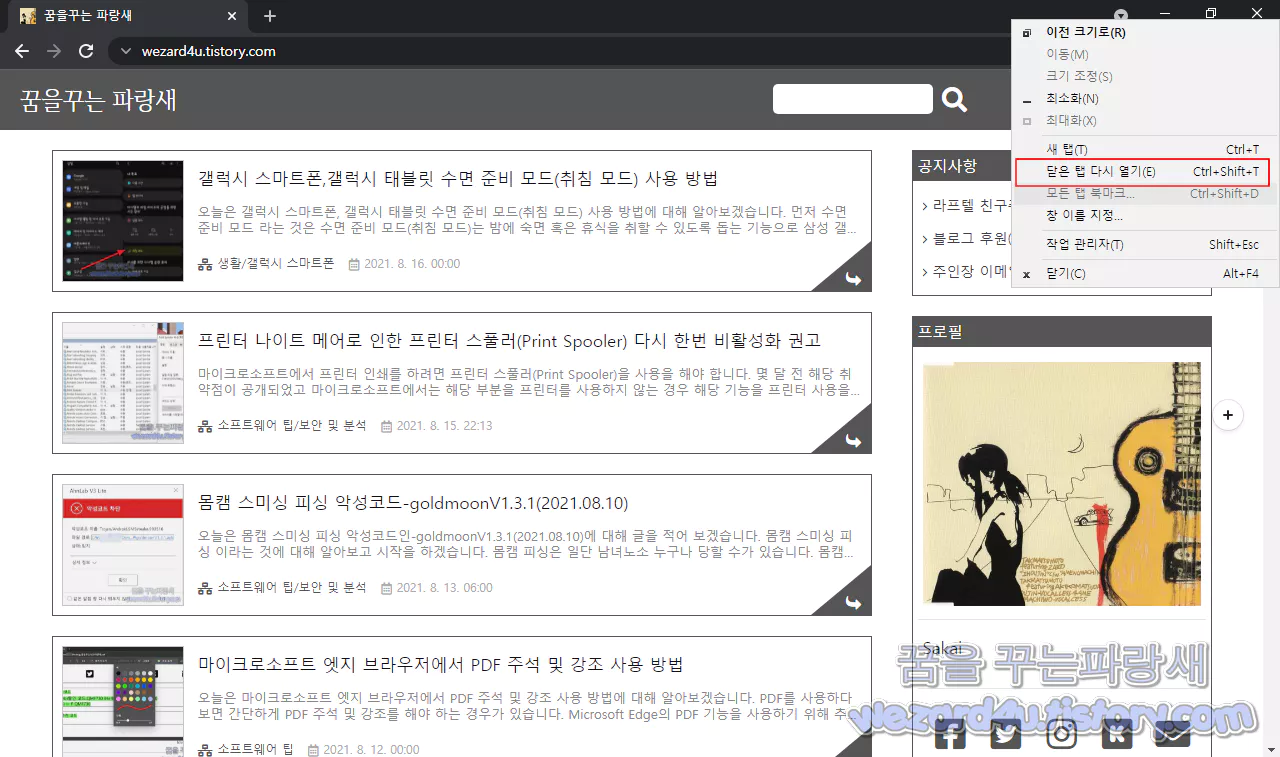Image resolution: width=1280 pixels, height=757 pixels.
Task: Click the Facebook icon in profile panel
Action: [x=950, y=735]
